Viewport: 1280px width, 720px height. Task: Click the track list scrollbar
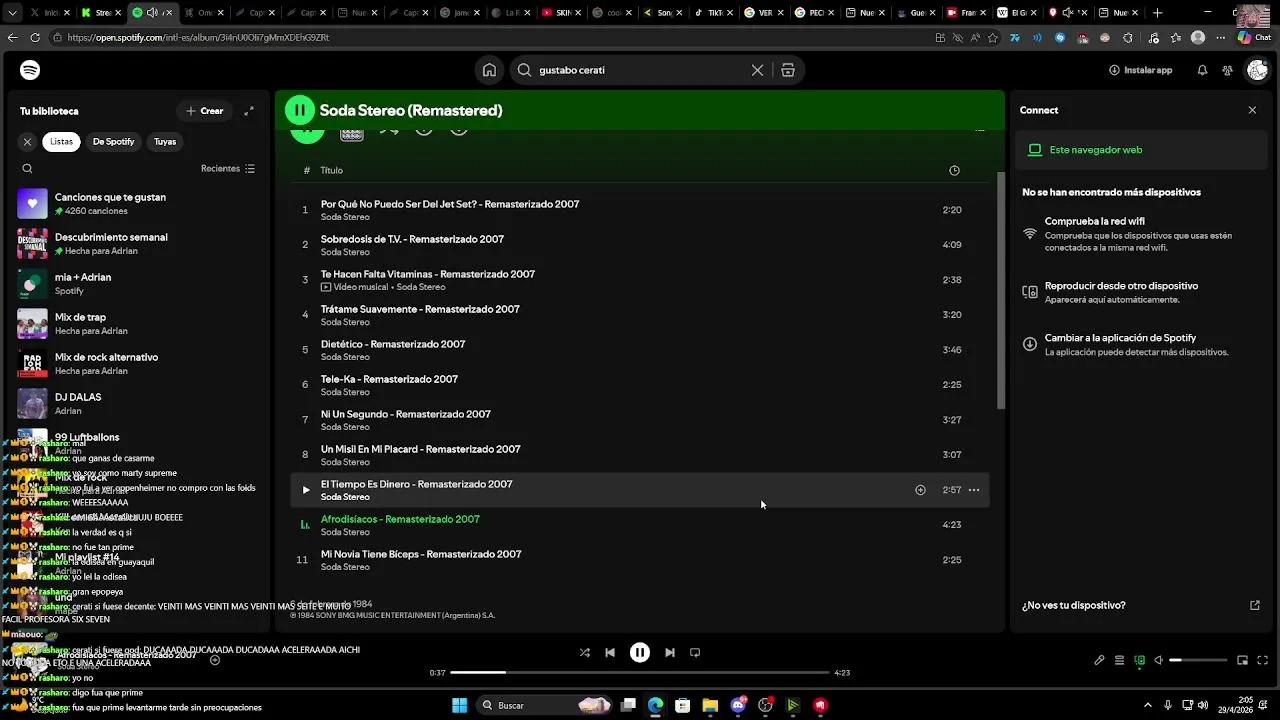1000,290
